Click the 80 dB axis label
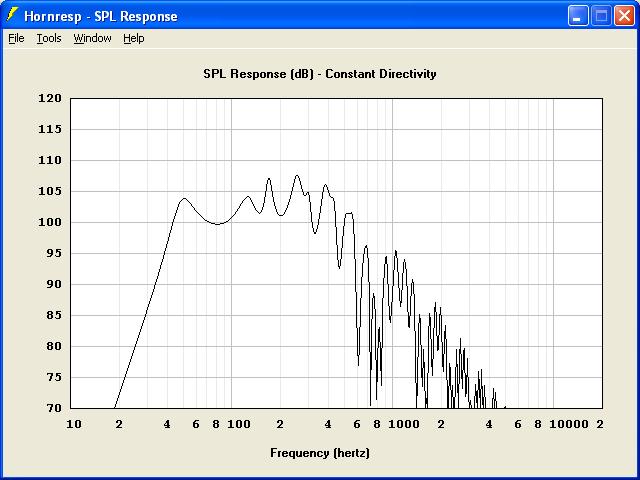Screen dimensions: 640x480 pos(53,347)
